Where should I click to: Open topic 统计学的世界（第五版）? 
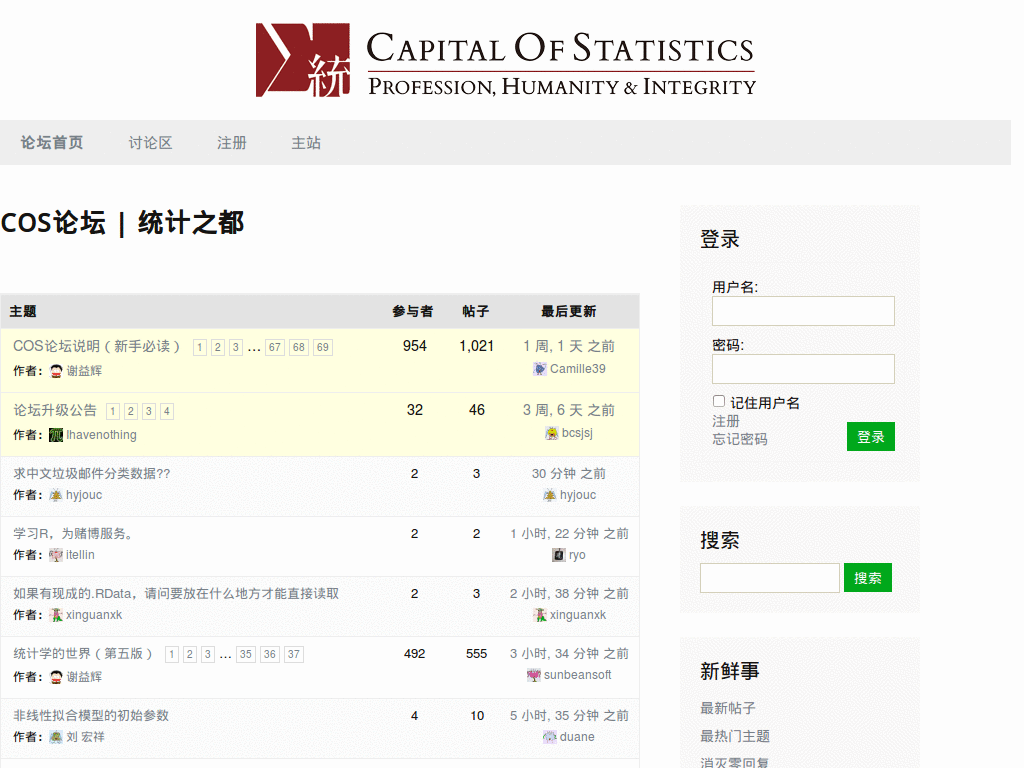[x=83, y=654]
